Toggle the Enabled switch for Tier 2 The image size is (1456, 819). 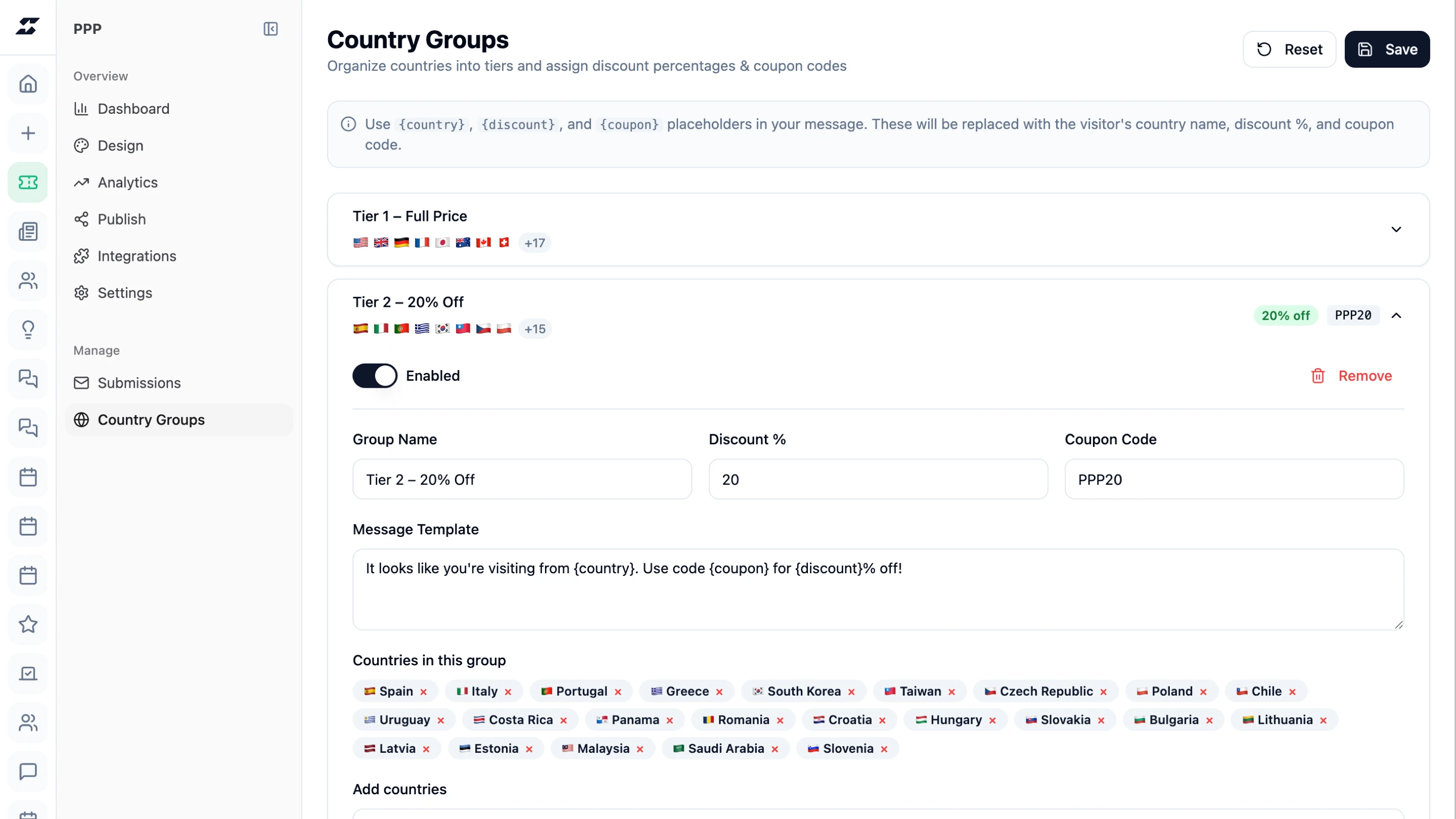point(375,376)
